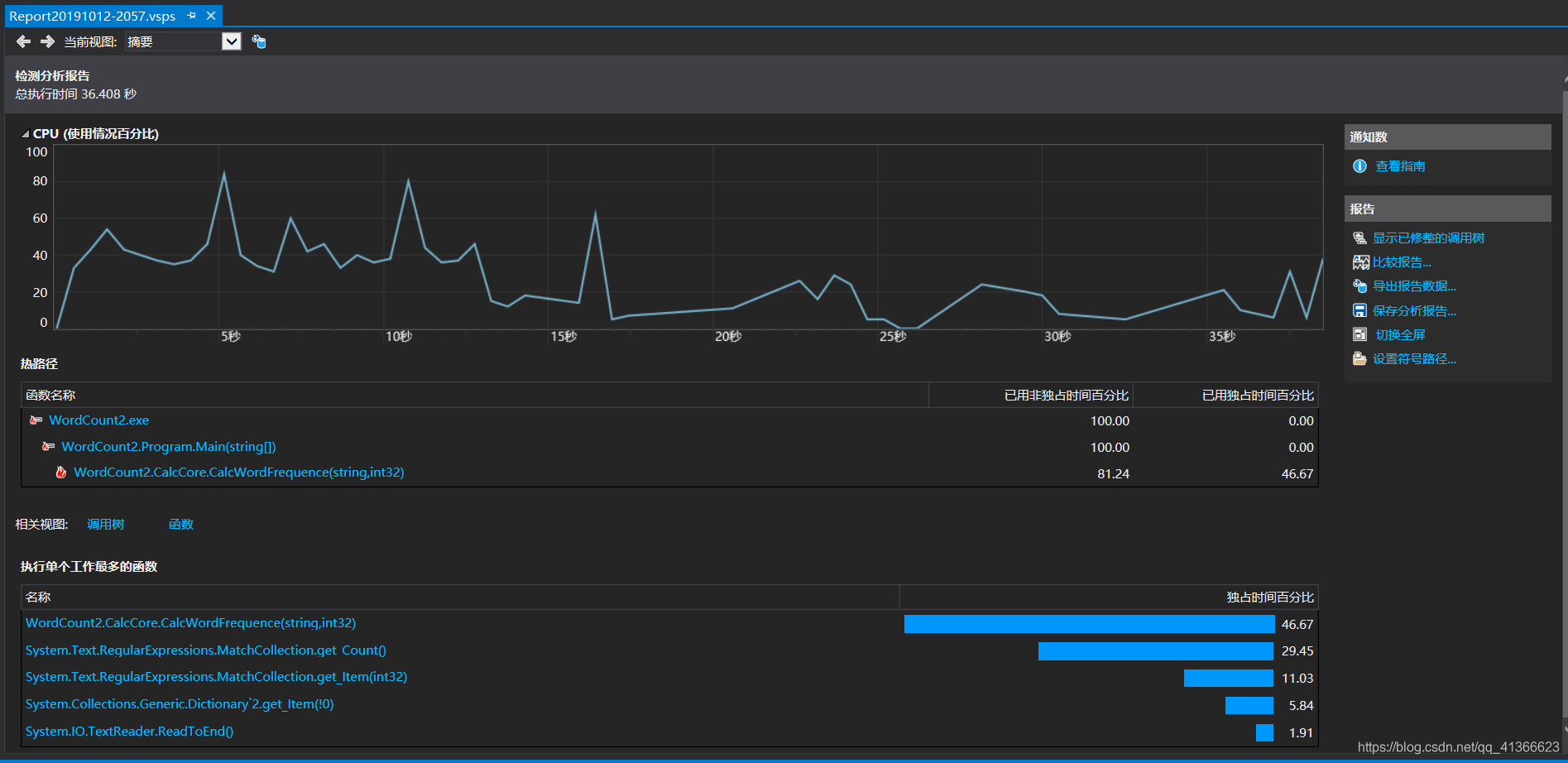Open the 函数 related view
Screen dimensions: 1568x763
tap(181, 525)
